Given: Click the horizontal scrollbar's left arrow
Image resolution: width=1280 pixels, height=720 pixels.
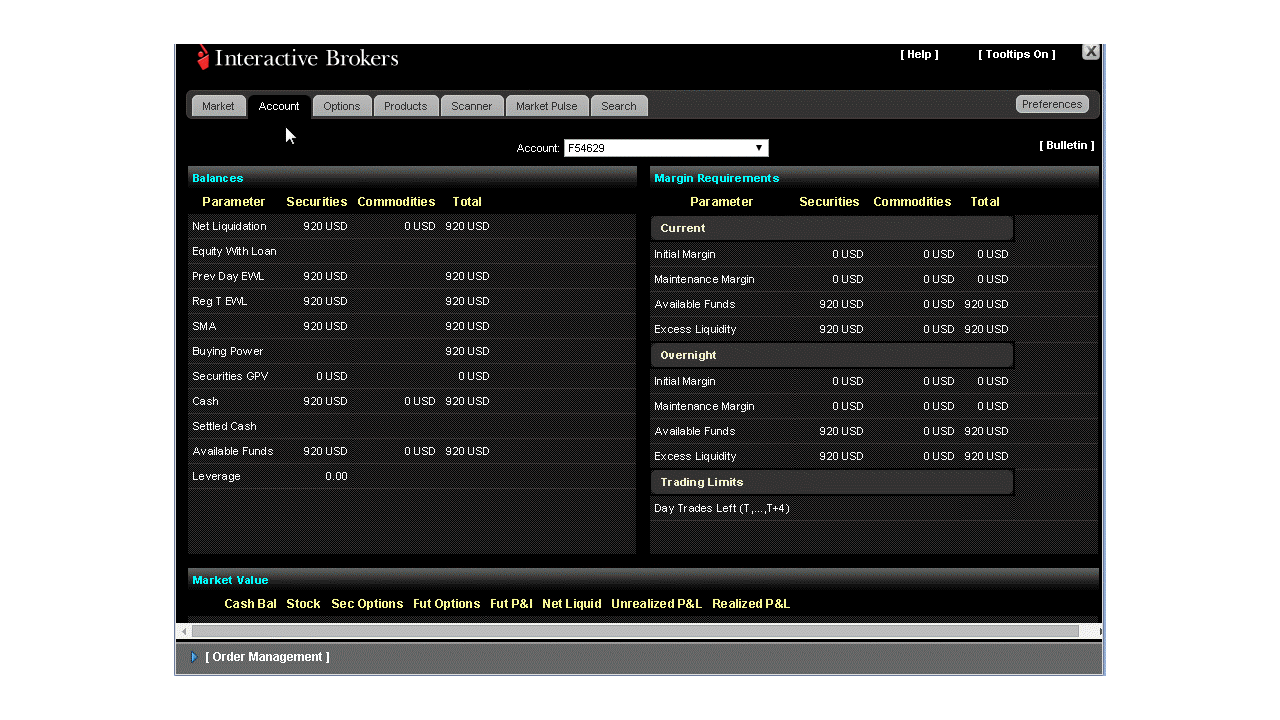Looking at the screenshot, I should (x=184, y=631).
